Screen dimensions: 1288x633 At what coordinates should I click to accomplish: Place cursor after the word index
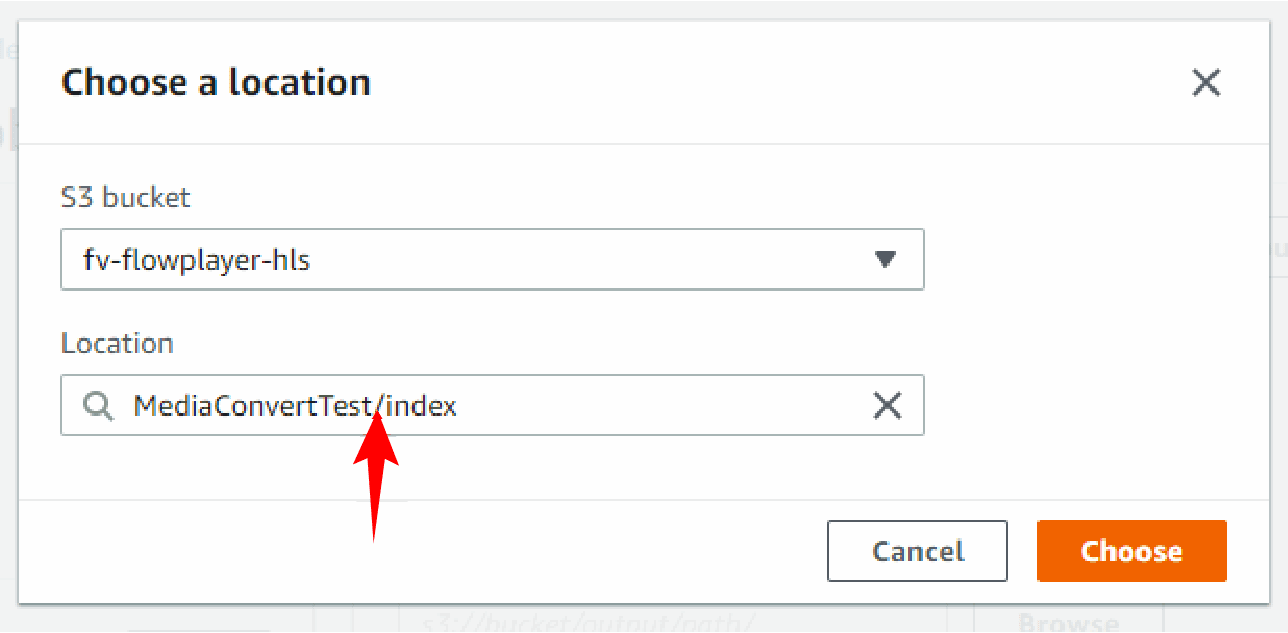point(459,406)
